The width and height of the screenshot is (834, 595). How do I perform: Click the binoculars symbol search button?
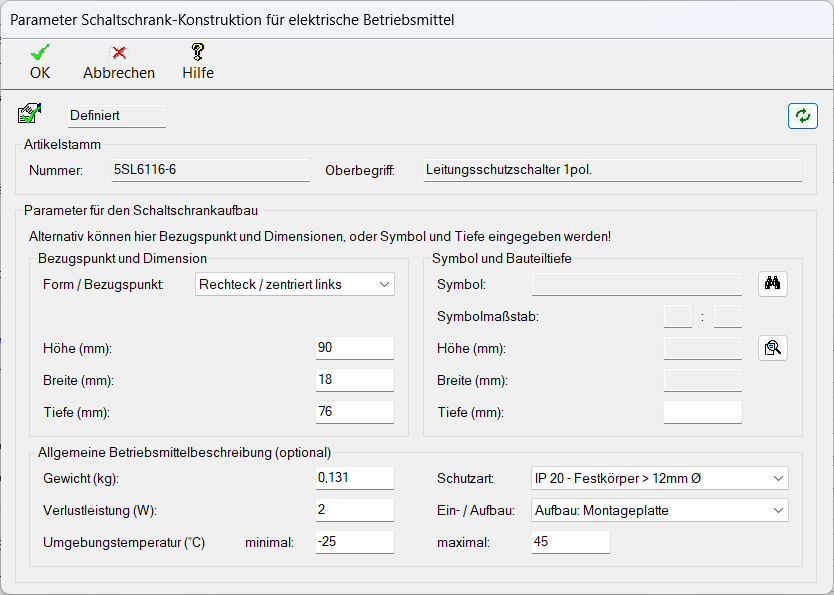772,284
